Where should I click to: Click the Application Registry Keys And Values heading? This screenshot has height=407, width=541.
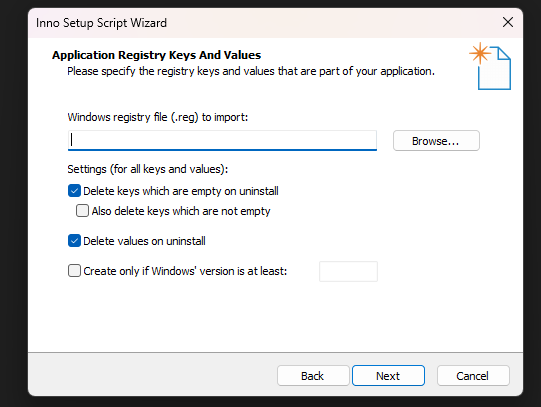point(156,55)
